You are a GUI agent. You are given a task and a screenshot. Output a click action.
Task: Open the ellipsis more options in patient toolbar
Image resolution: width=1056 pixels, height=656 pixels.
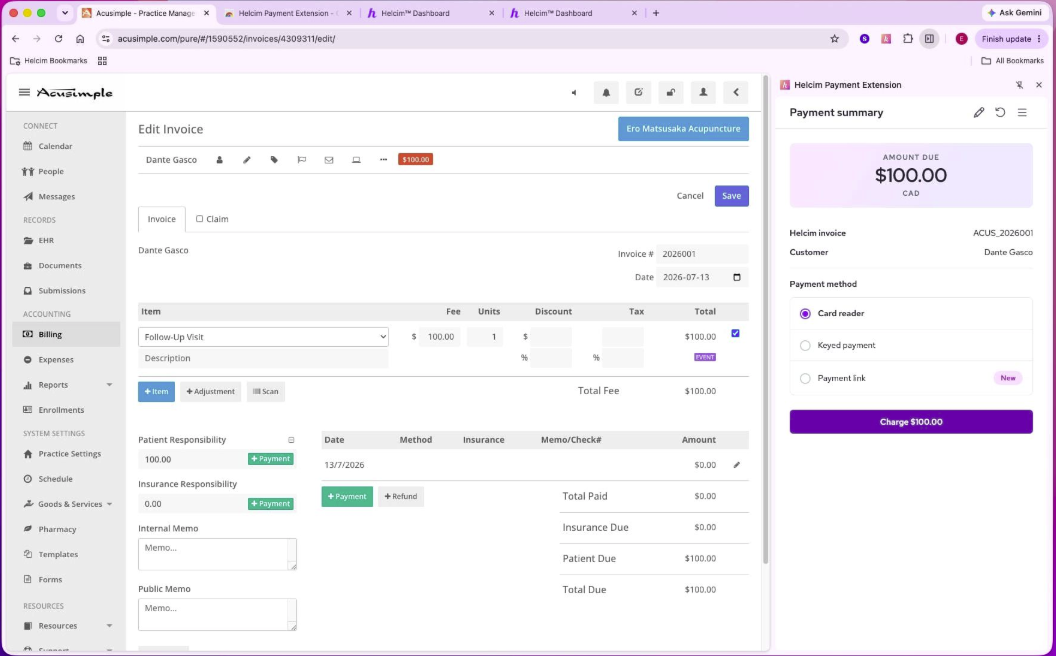click(x=383, y=160)
